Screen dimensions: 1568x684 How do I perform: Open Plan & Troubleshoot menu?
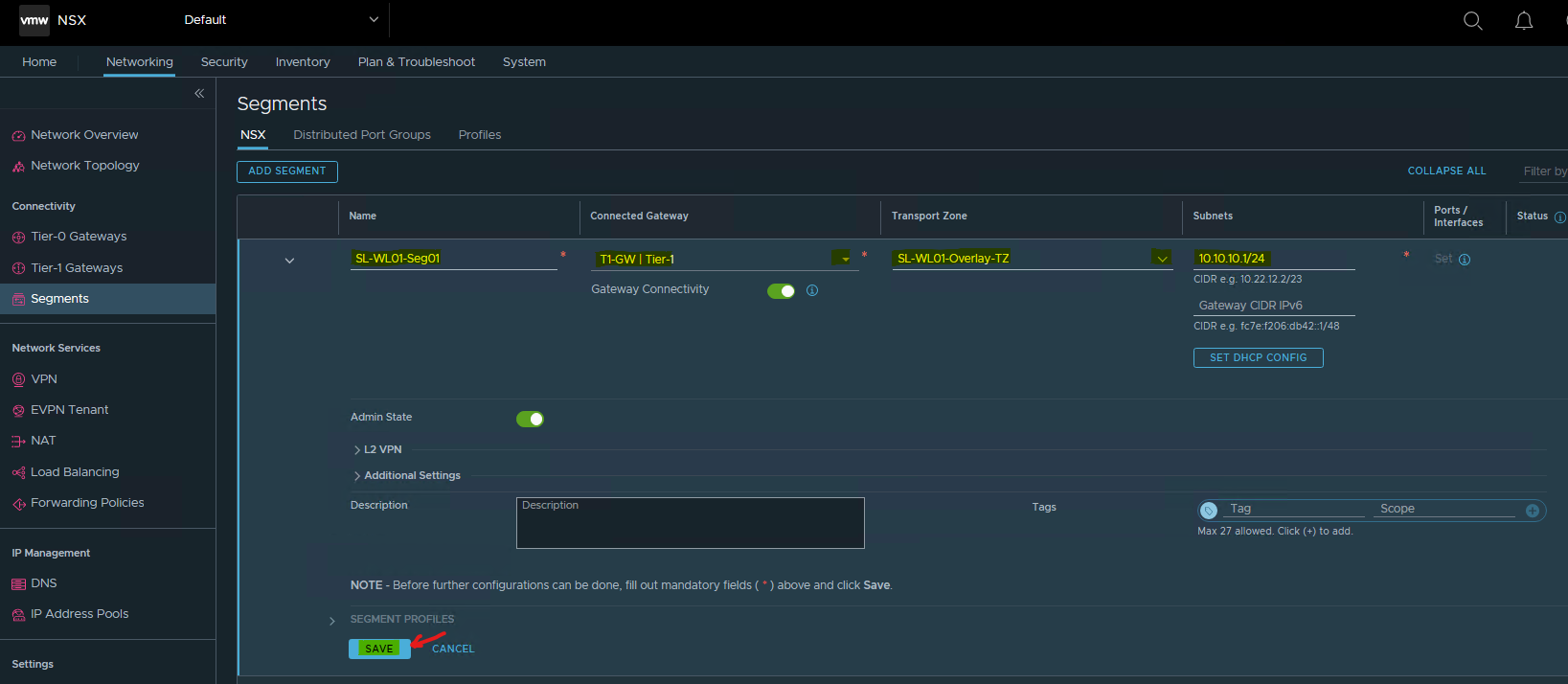pyautogui.click(x=417, y=62)
